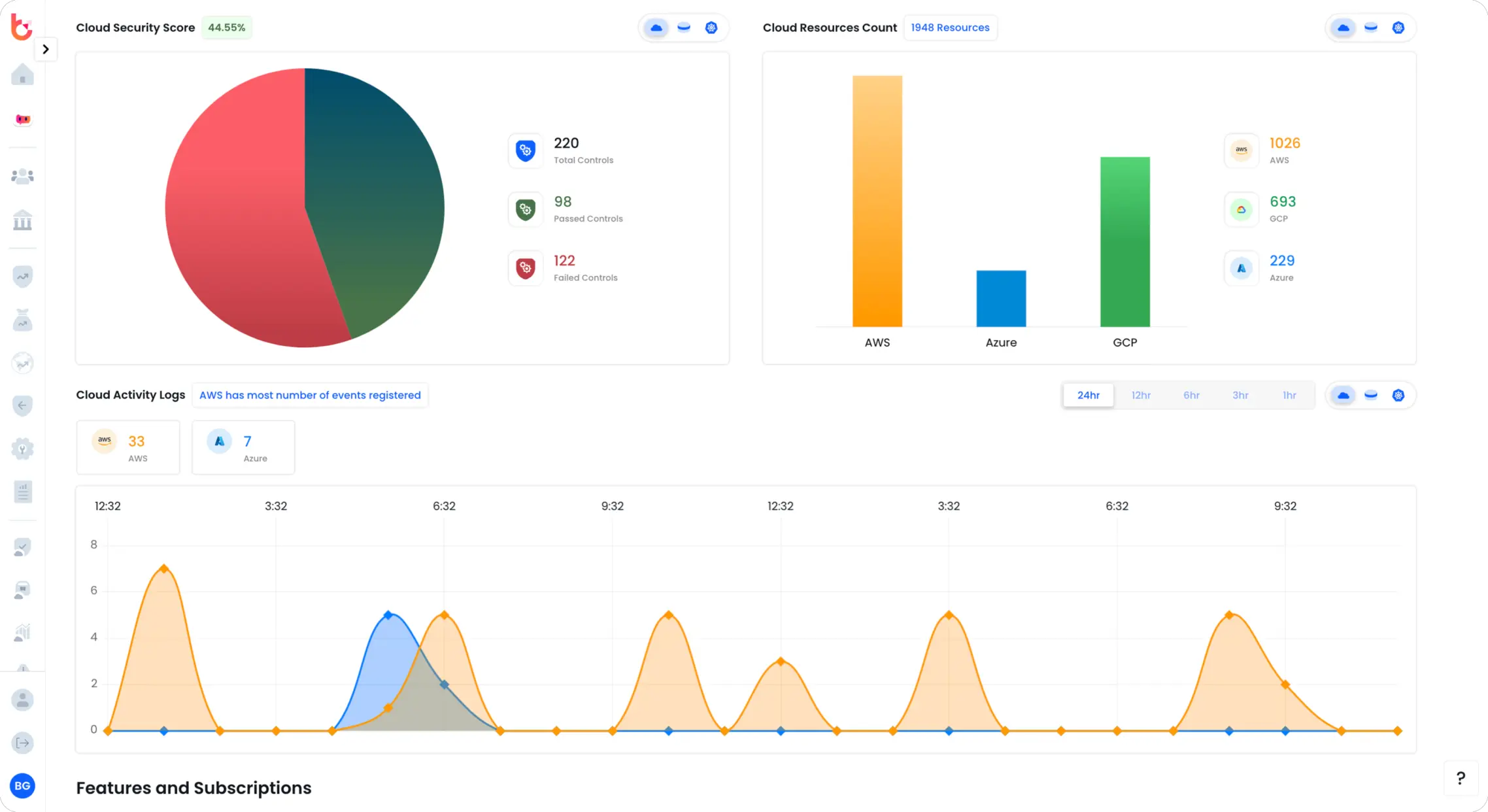Select the database filter icon on Cloud Resources Count
Viewport: 1488px width, 812px height.
(1371, 27)
